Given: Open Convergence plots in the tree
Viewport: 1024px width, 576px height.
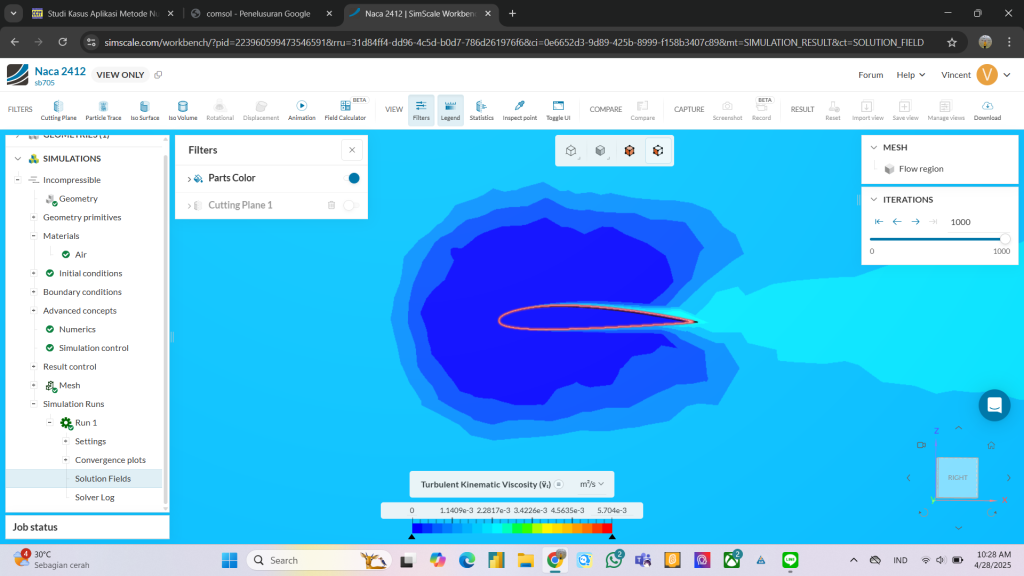Looking at the screenshot, I should point(110,460).
